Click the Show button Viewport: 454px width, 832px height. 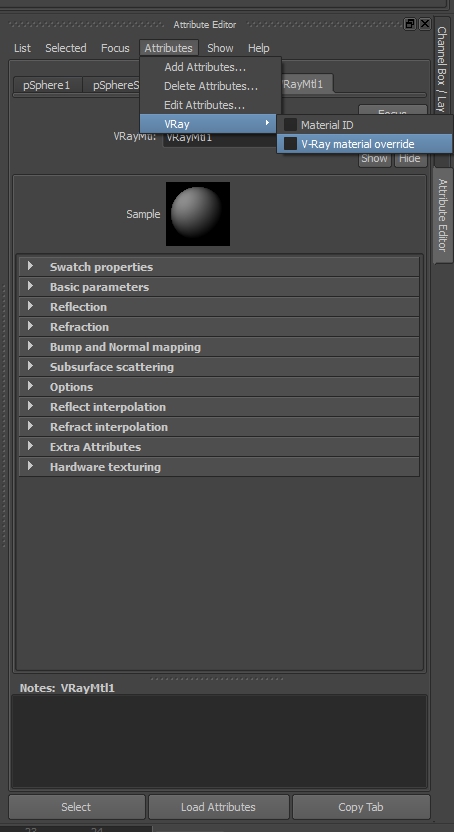(374, 159)
